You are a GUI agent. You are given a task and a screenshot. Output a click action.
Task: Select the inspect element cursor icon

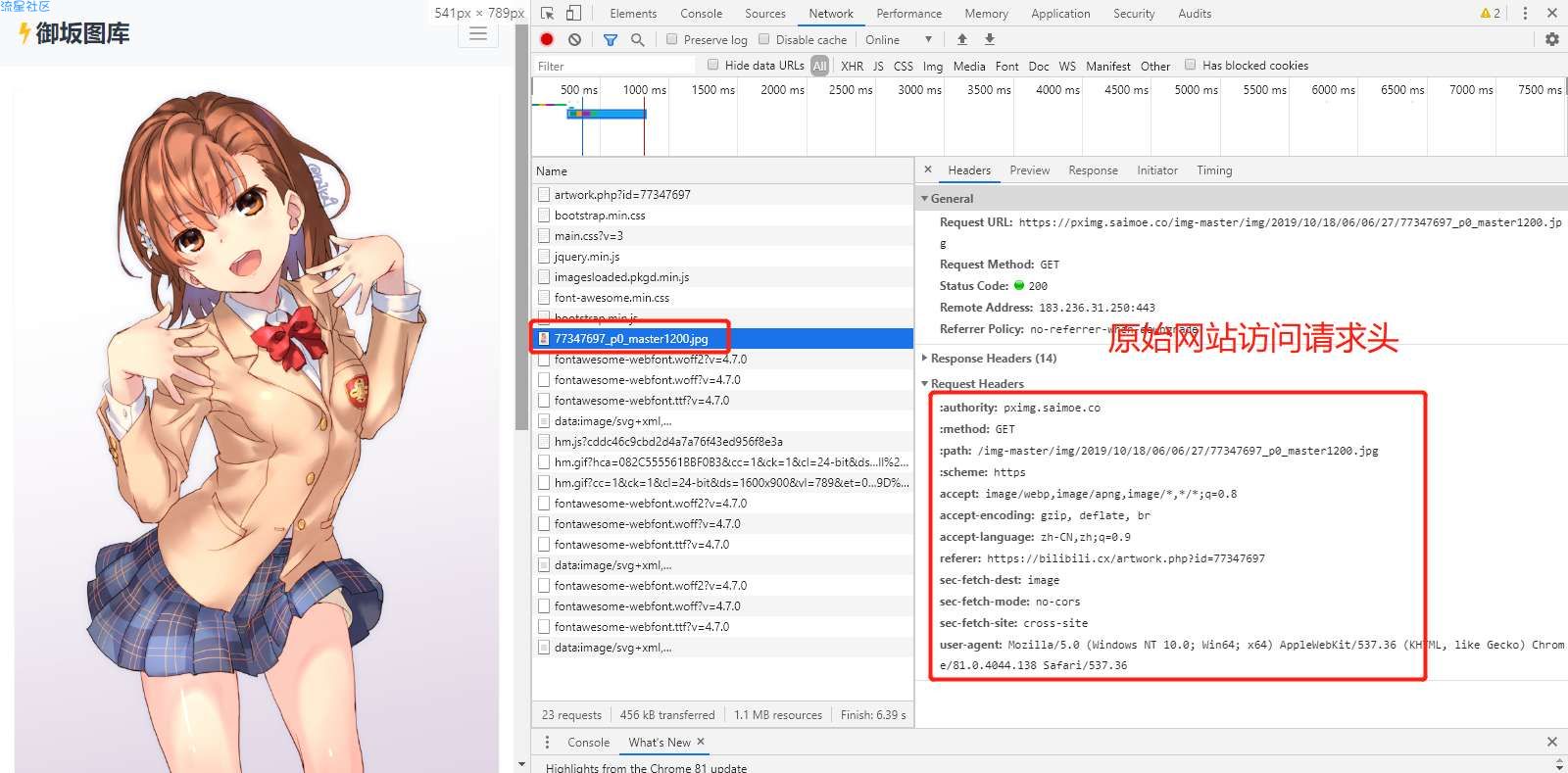click(x=547, y=13)
